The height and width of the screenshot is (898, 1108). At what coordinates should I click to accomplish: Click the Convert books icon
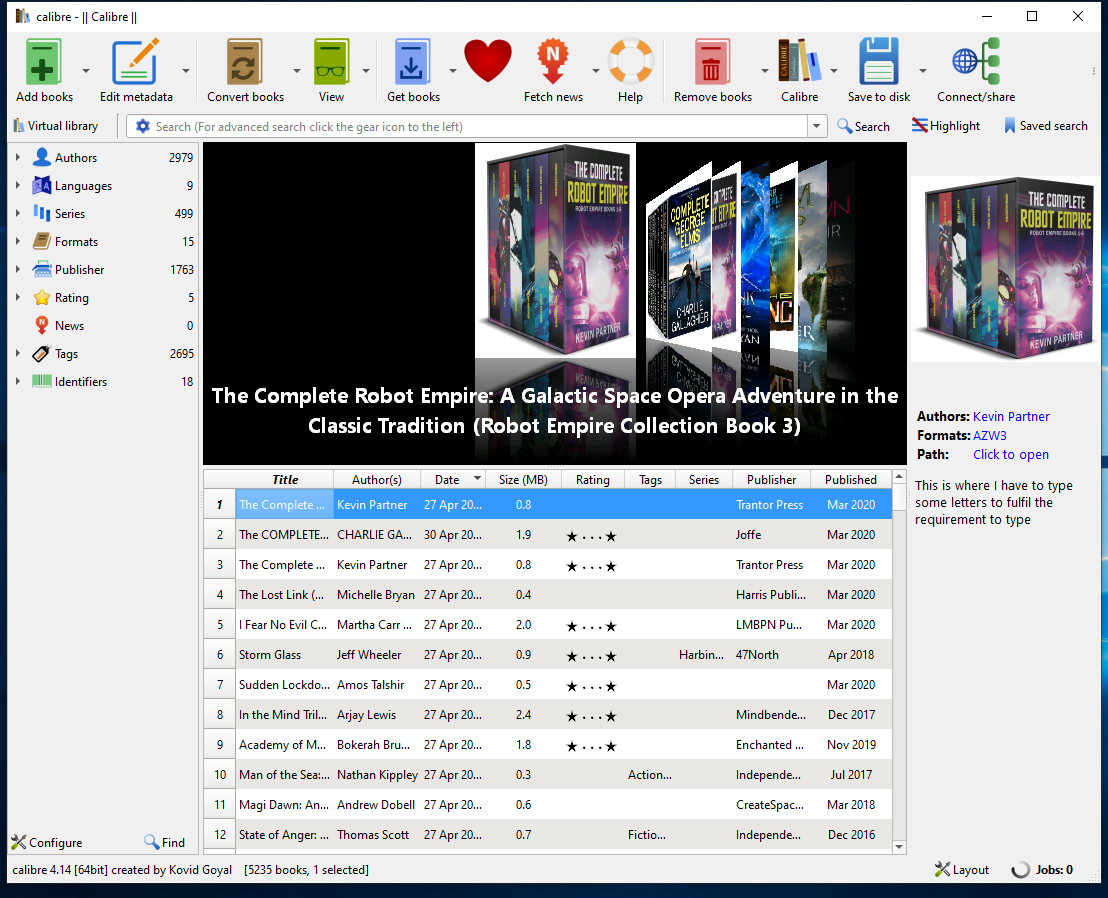click(x=244, y=63)
